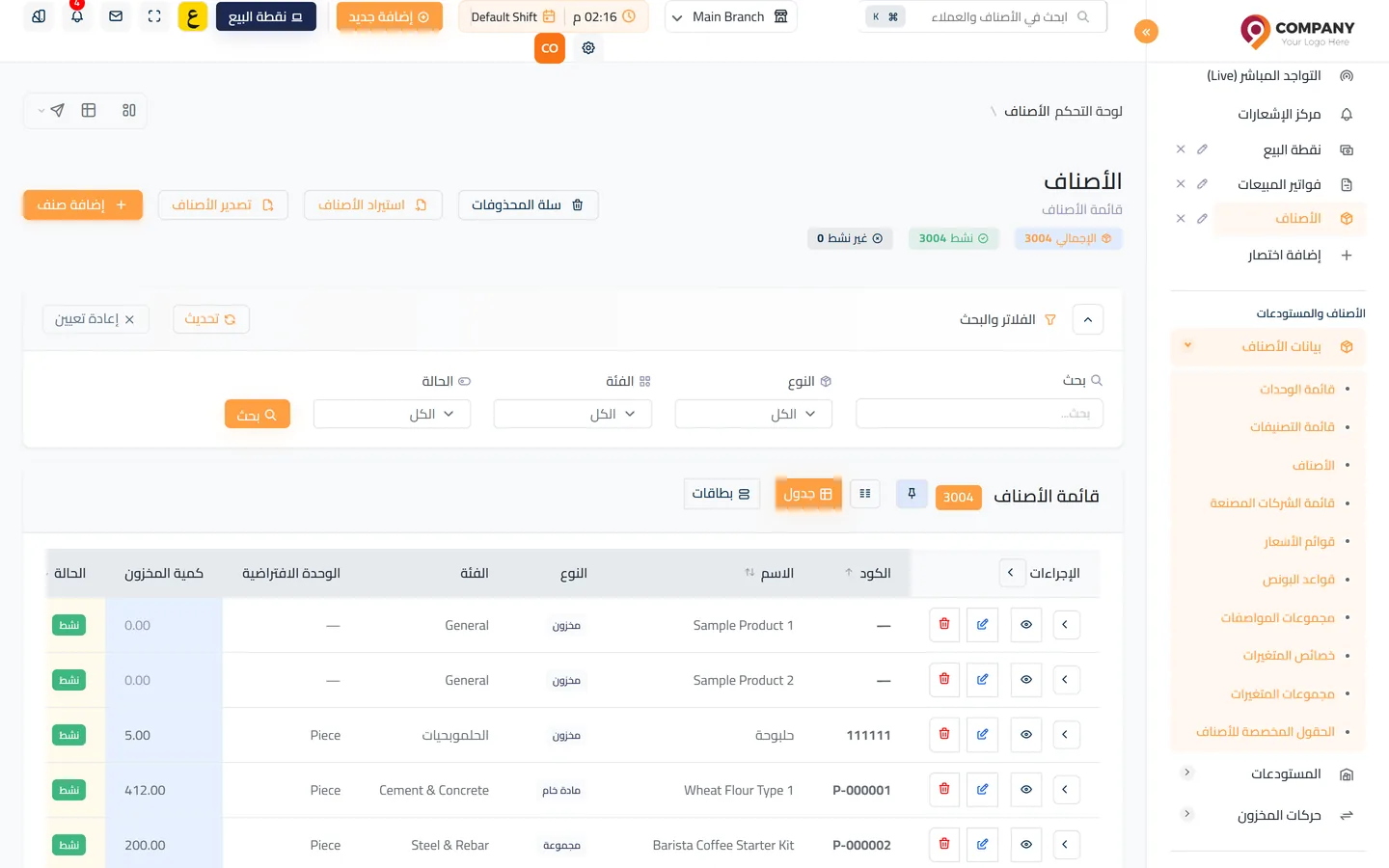Open the column layout icon button

click(865, 494)
